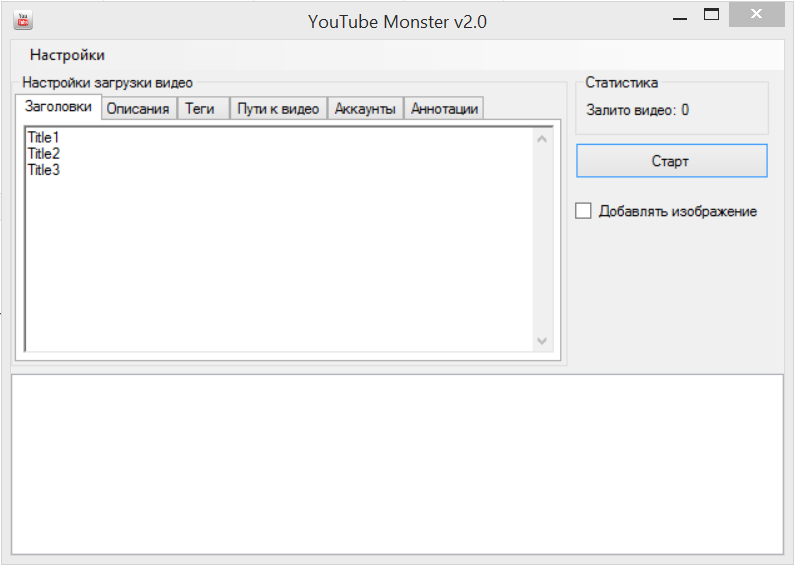Click the Title1 line in titles box

44,137
